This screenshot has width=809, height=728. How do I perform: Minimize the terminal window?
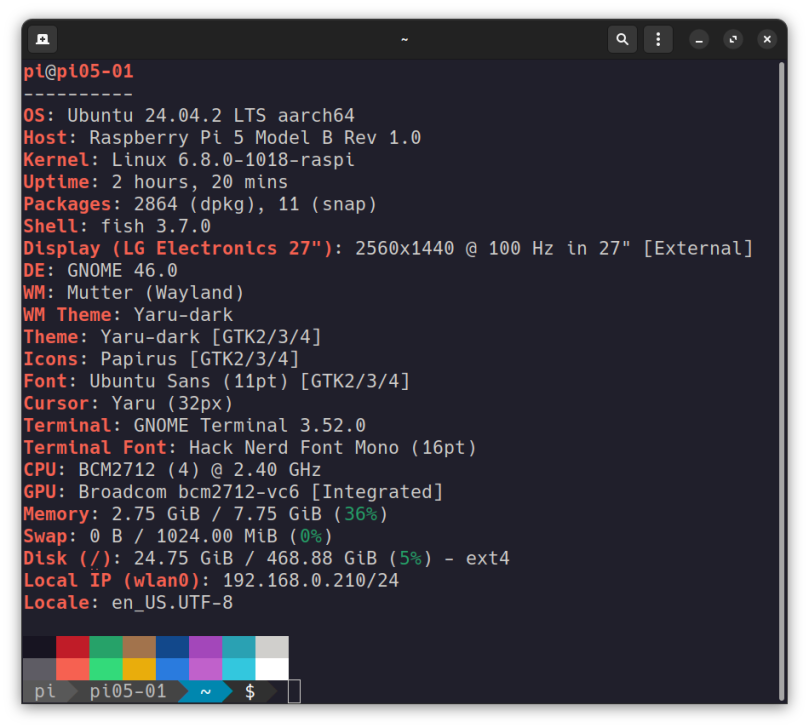point(699,39)
